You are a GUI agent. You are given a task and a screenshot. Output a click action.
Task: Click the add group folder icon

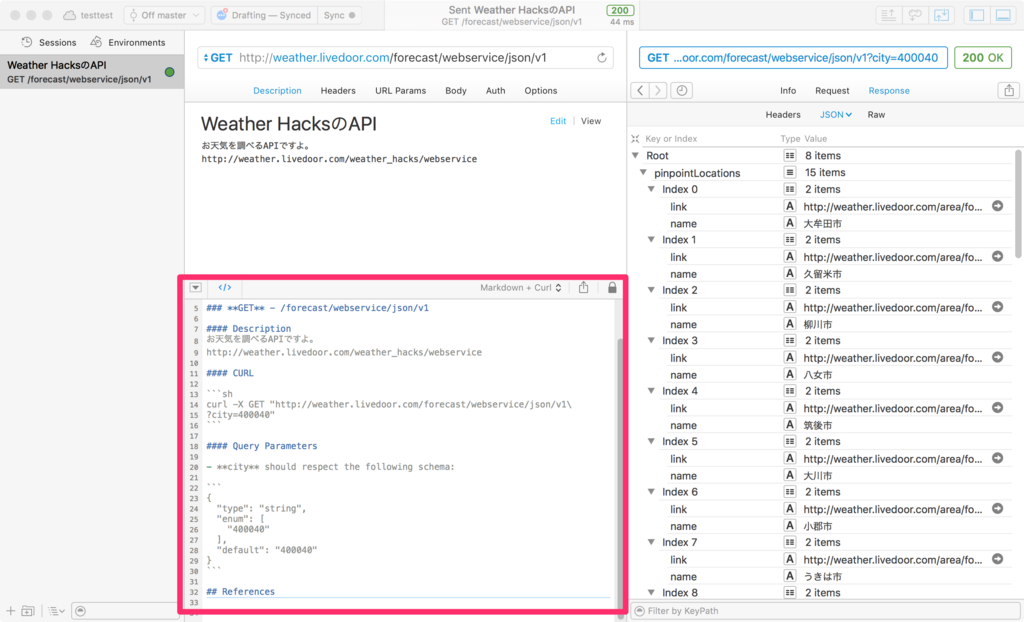[x=28, y=611]
